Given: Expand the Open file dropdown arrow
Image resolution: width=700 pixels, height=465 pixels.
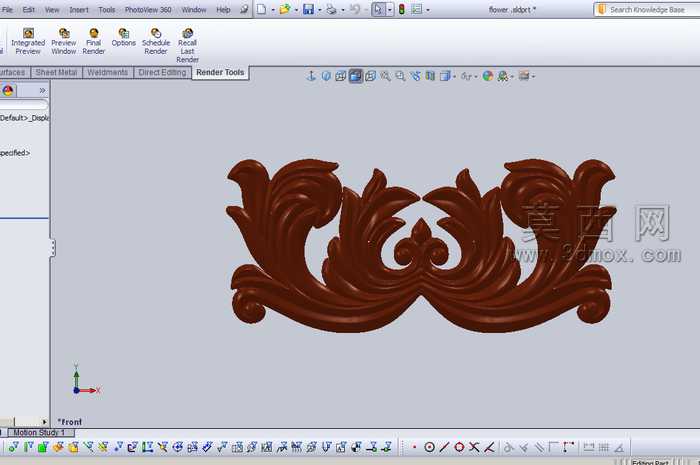Looking at the screenshot, I should 296,10.
